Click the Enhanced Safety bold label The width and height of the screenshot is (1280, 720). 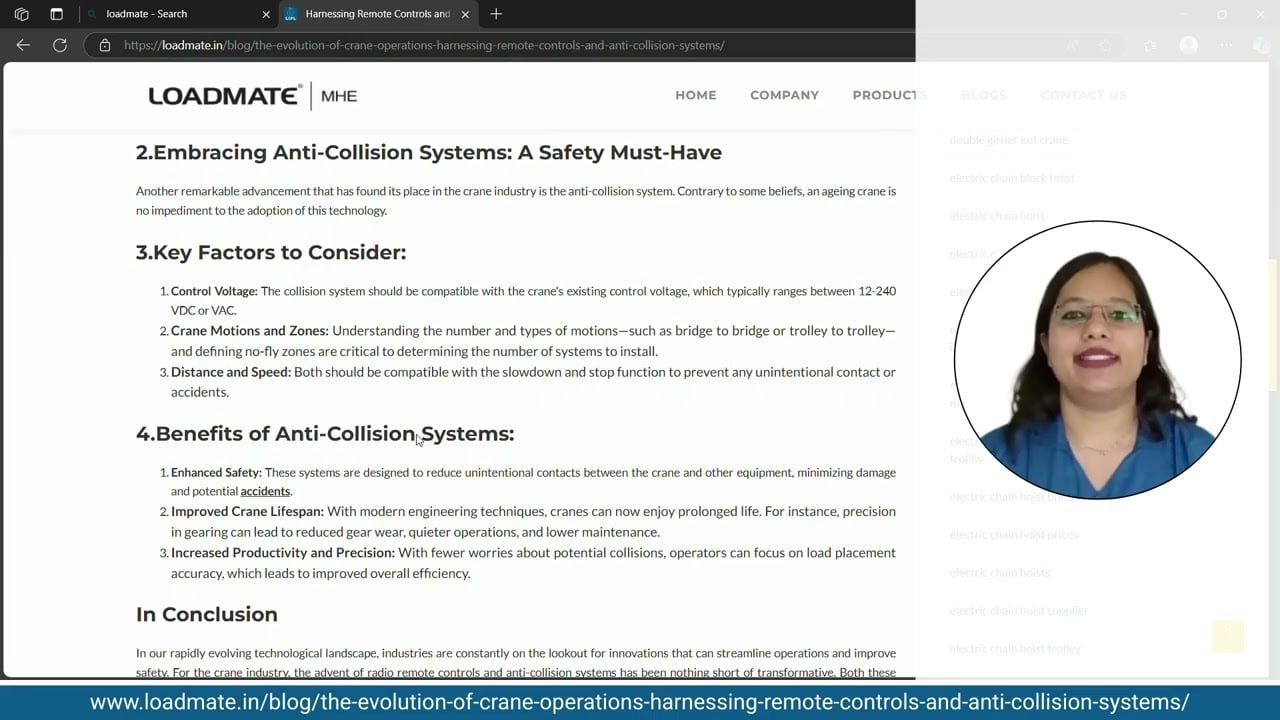point(216,472)
